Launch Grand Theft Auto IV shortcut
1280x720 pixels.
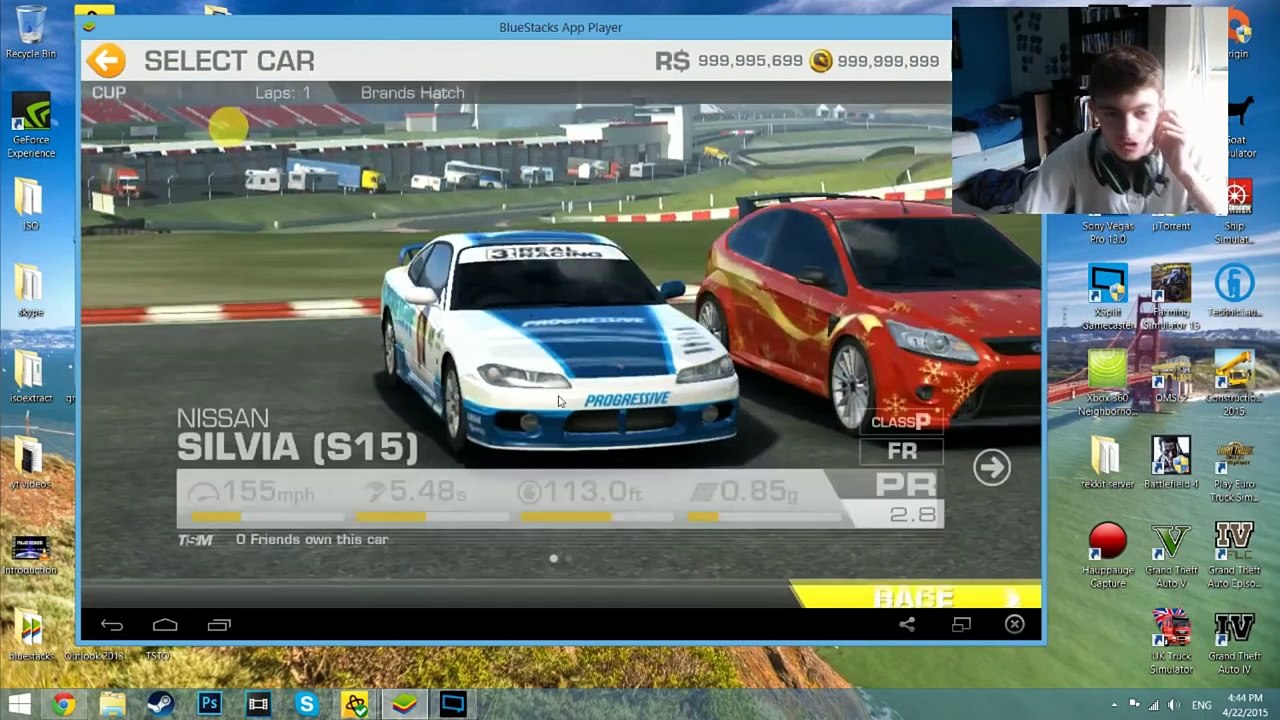(1234, 642)
